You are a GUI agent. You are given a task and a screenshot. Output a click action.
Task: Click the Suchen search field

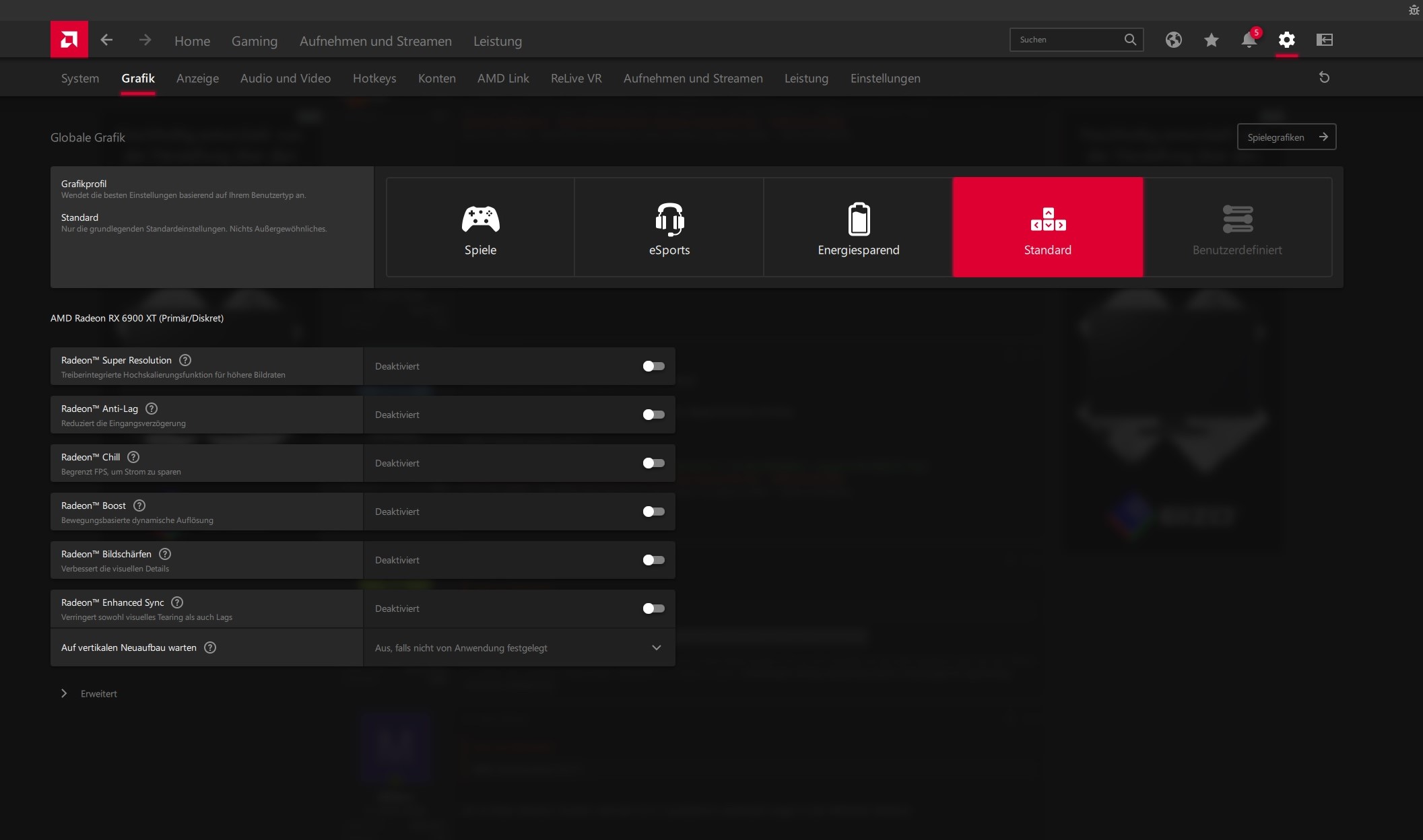point(1076,40)
